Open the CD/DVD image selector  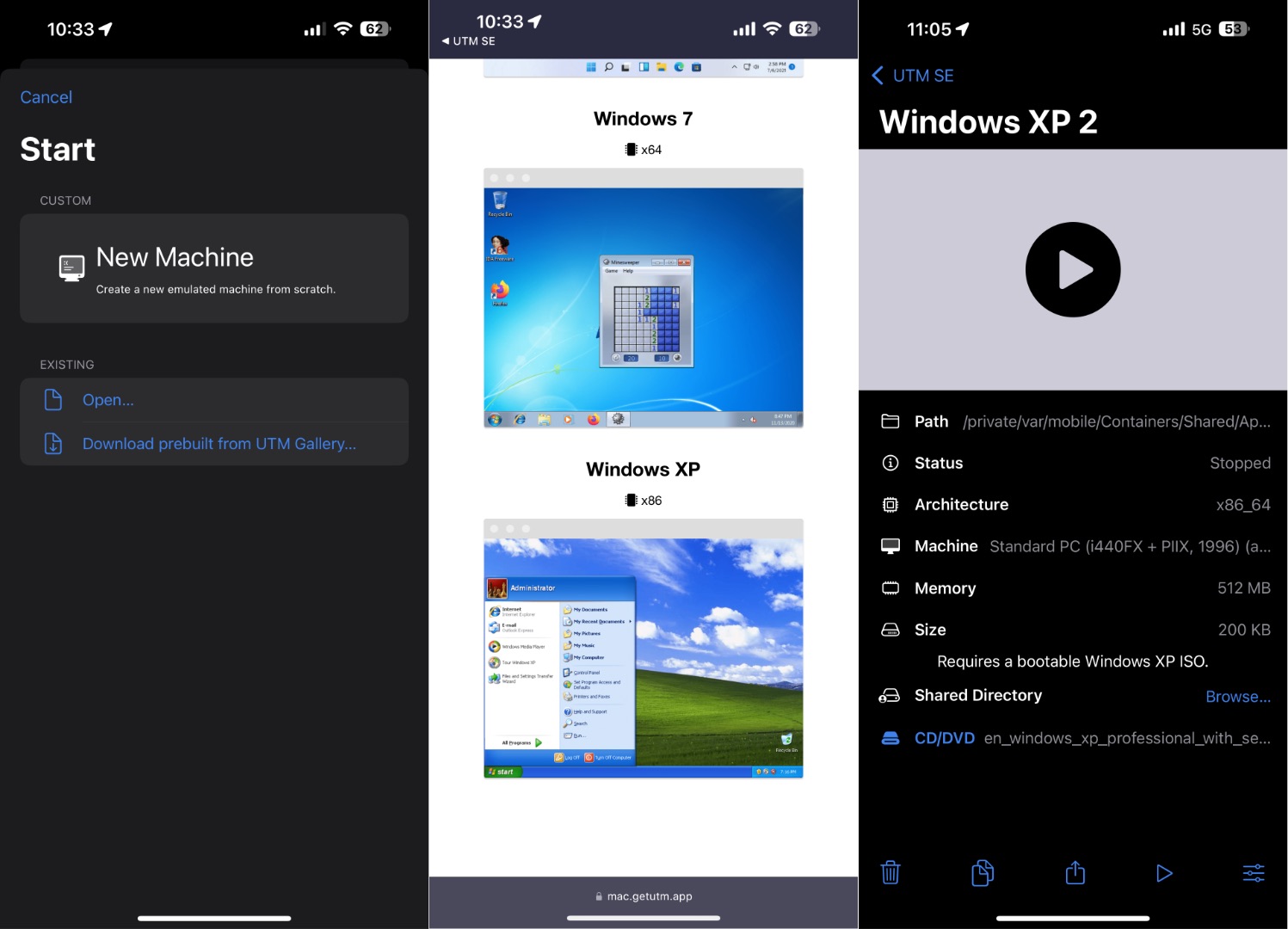coord(944,738)
